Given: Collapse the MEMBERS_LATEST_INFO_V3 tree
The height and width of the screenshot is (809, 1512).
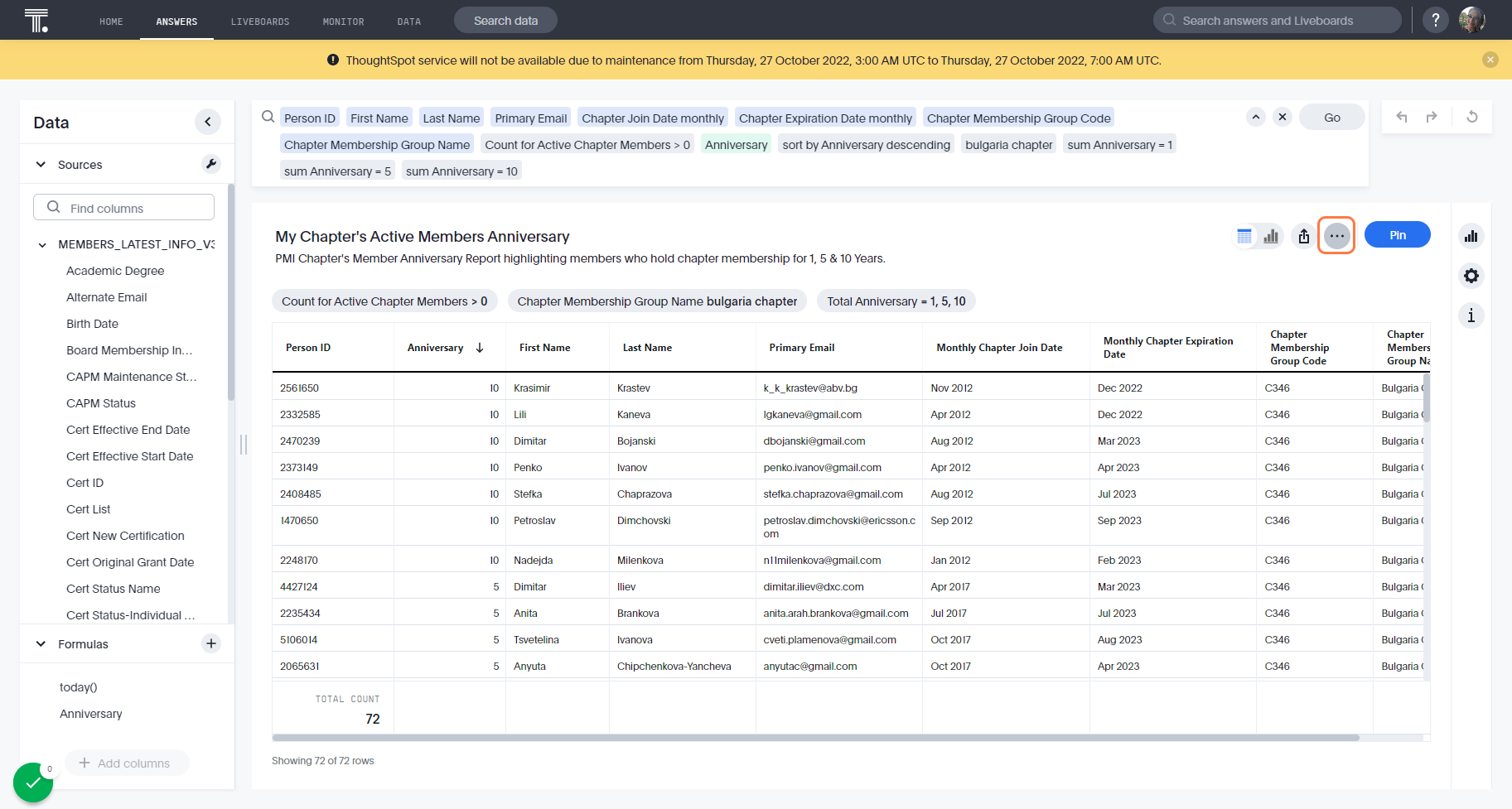Looking at the screenshot, I should [42, 244].
